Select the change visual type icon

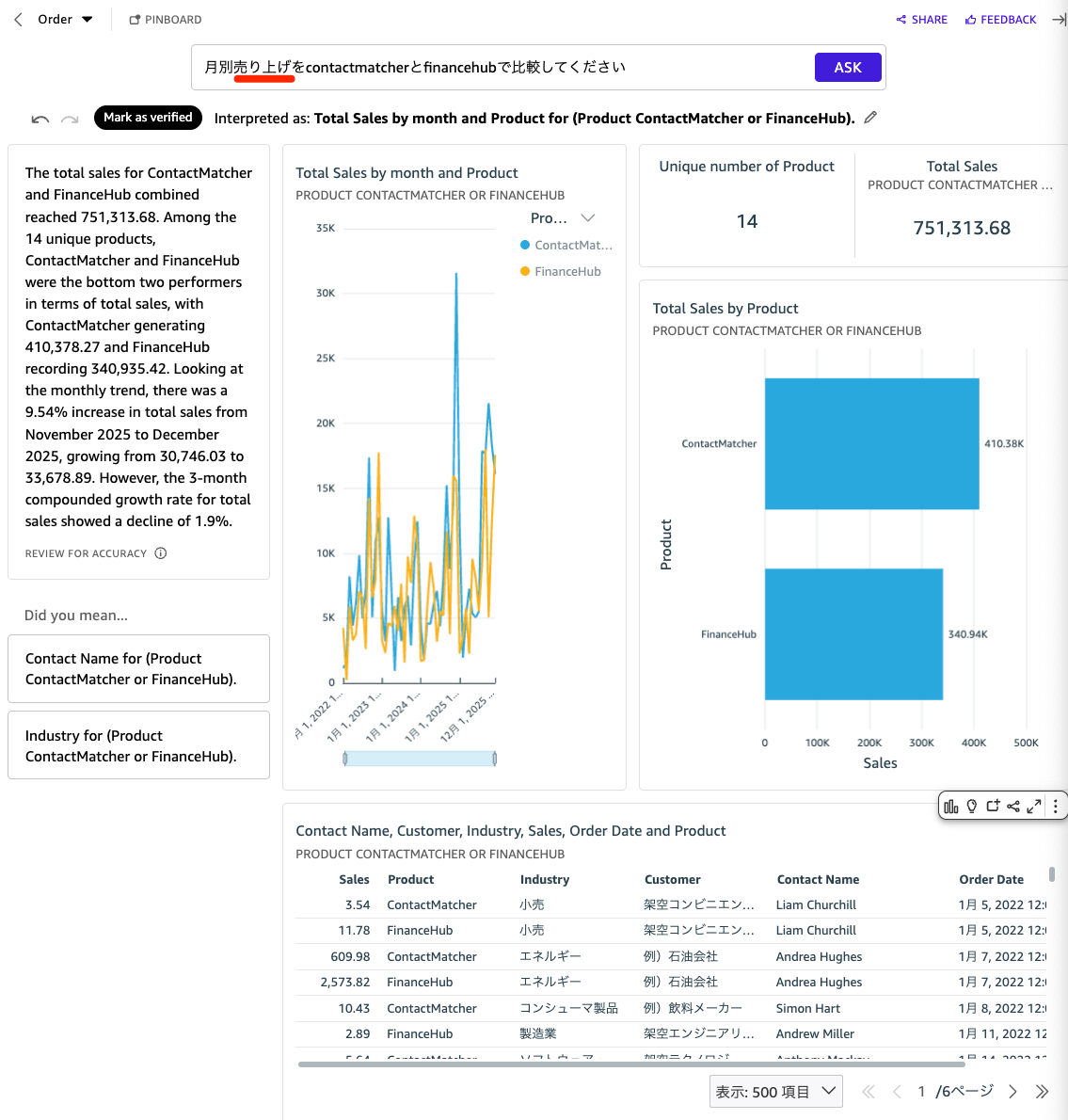pyautogui.click(x=951, y=806)
